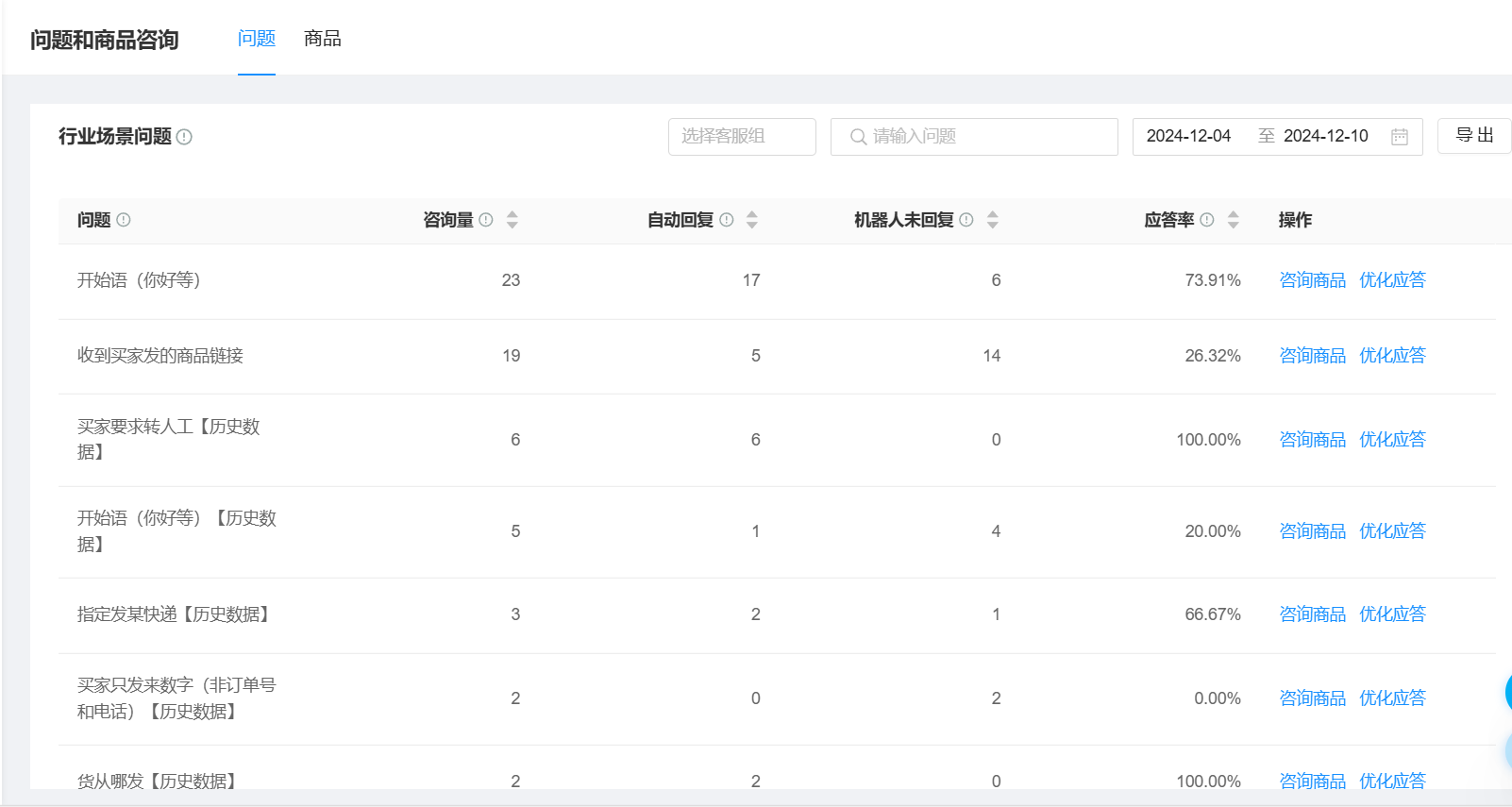The width and height of the screenshot is (1512, 807).
Task: Click 73.91% response rate value
Action: click(1213, 280)
